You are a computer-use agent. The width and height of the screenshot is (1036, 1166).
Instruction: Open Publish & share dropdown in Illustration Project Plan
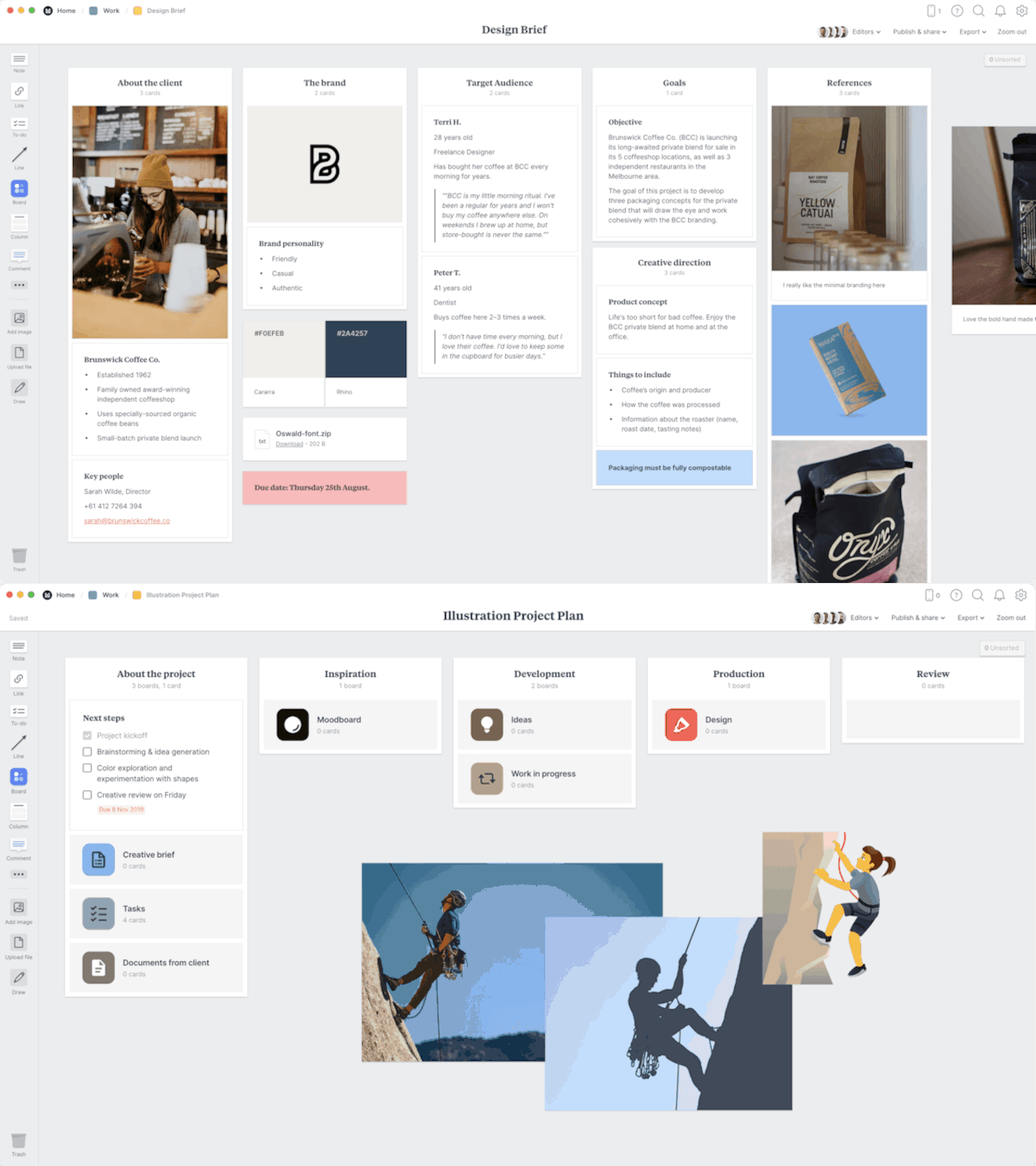tap(918, 618)
